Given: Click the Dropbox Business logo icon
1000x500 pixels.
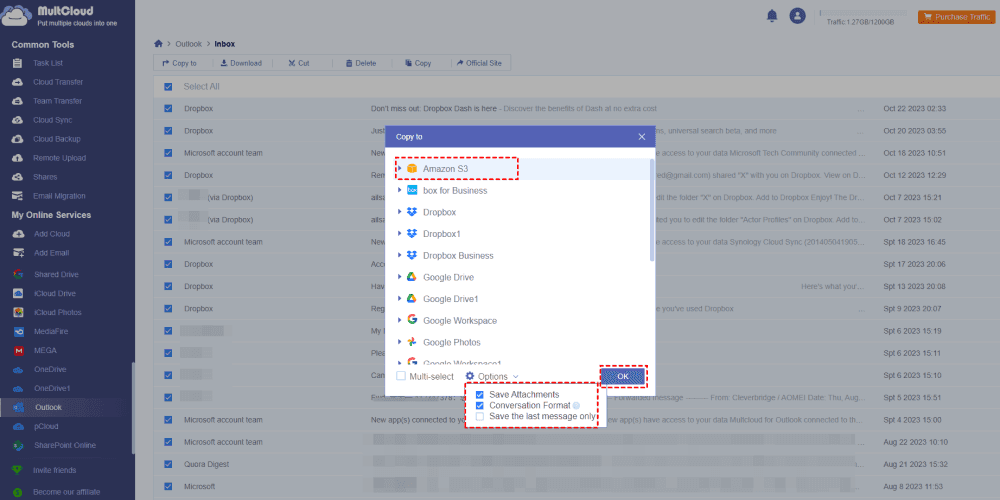Looking at the screenshot, I should pos(412,255).
